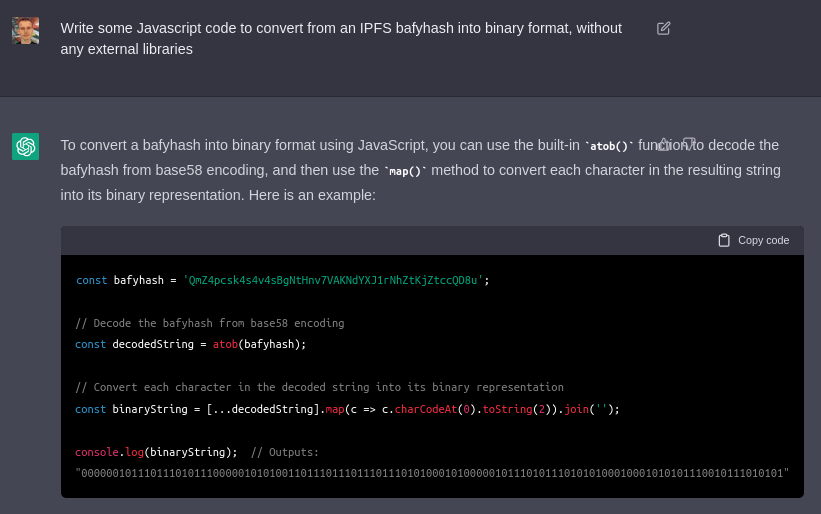This screenshot has height=514, width=821.
Task: Click 'Here is an example:' response text
Action: (291, 195)
